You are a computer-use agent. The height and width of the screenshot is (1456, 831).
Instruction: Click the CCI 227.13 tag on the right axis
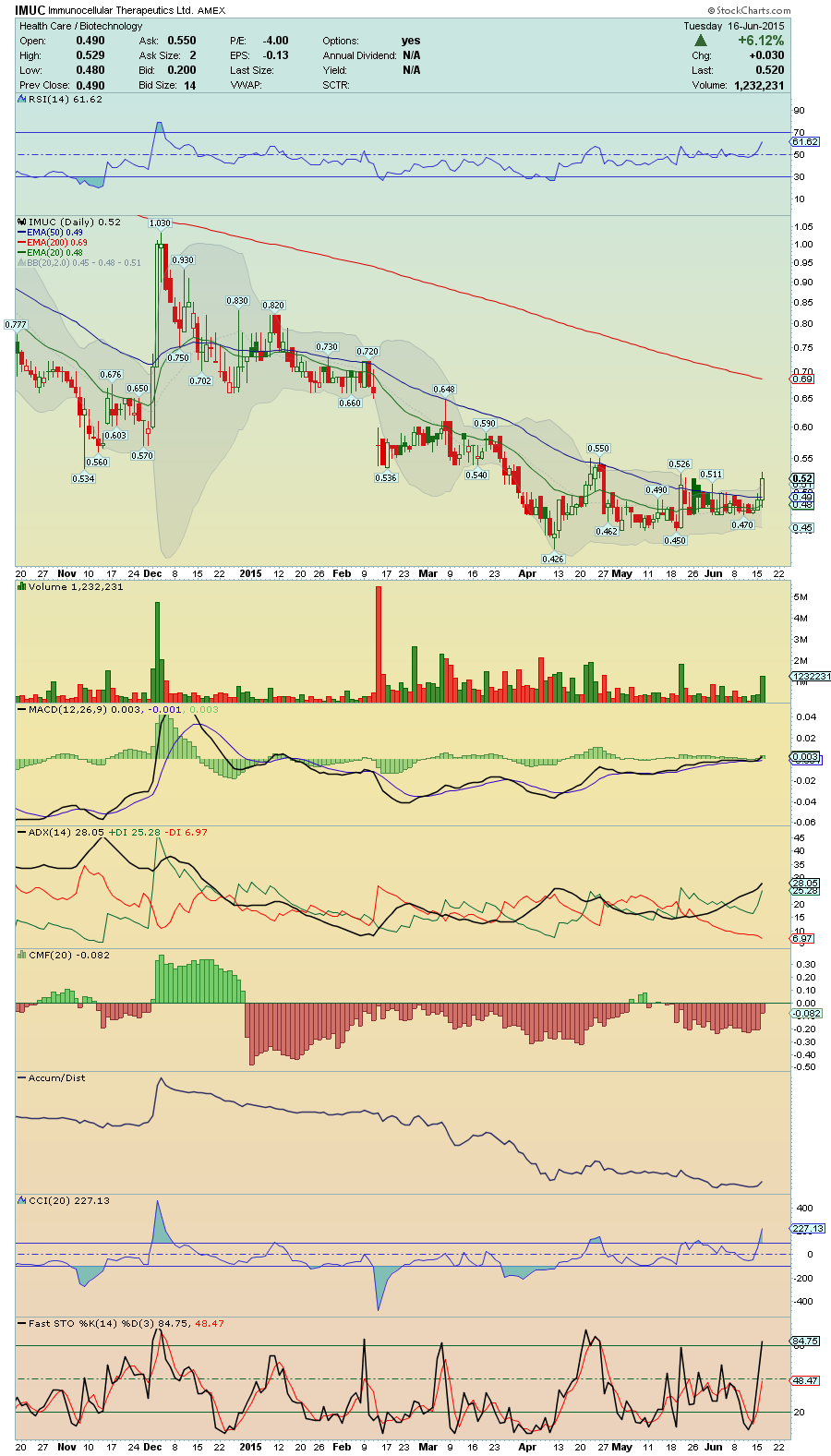point(807,1229)
